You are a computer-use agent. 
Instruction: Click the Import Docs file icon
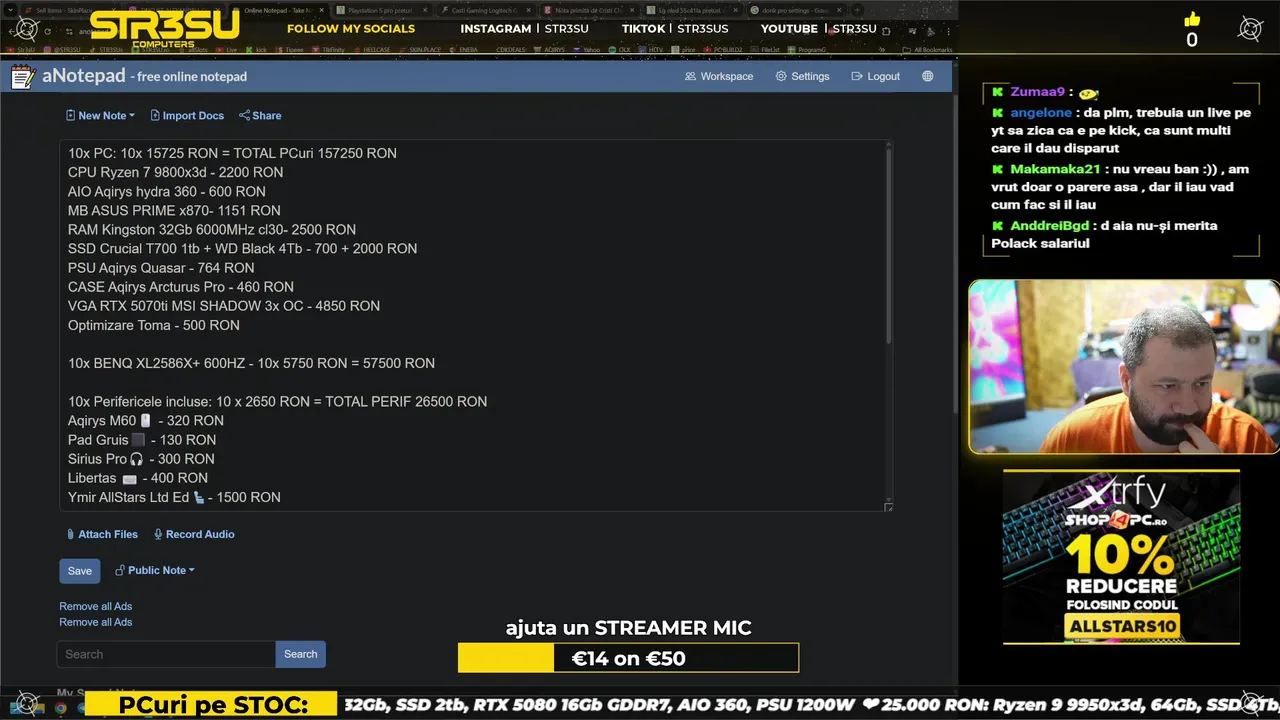point(155,116)
